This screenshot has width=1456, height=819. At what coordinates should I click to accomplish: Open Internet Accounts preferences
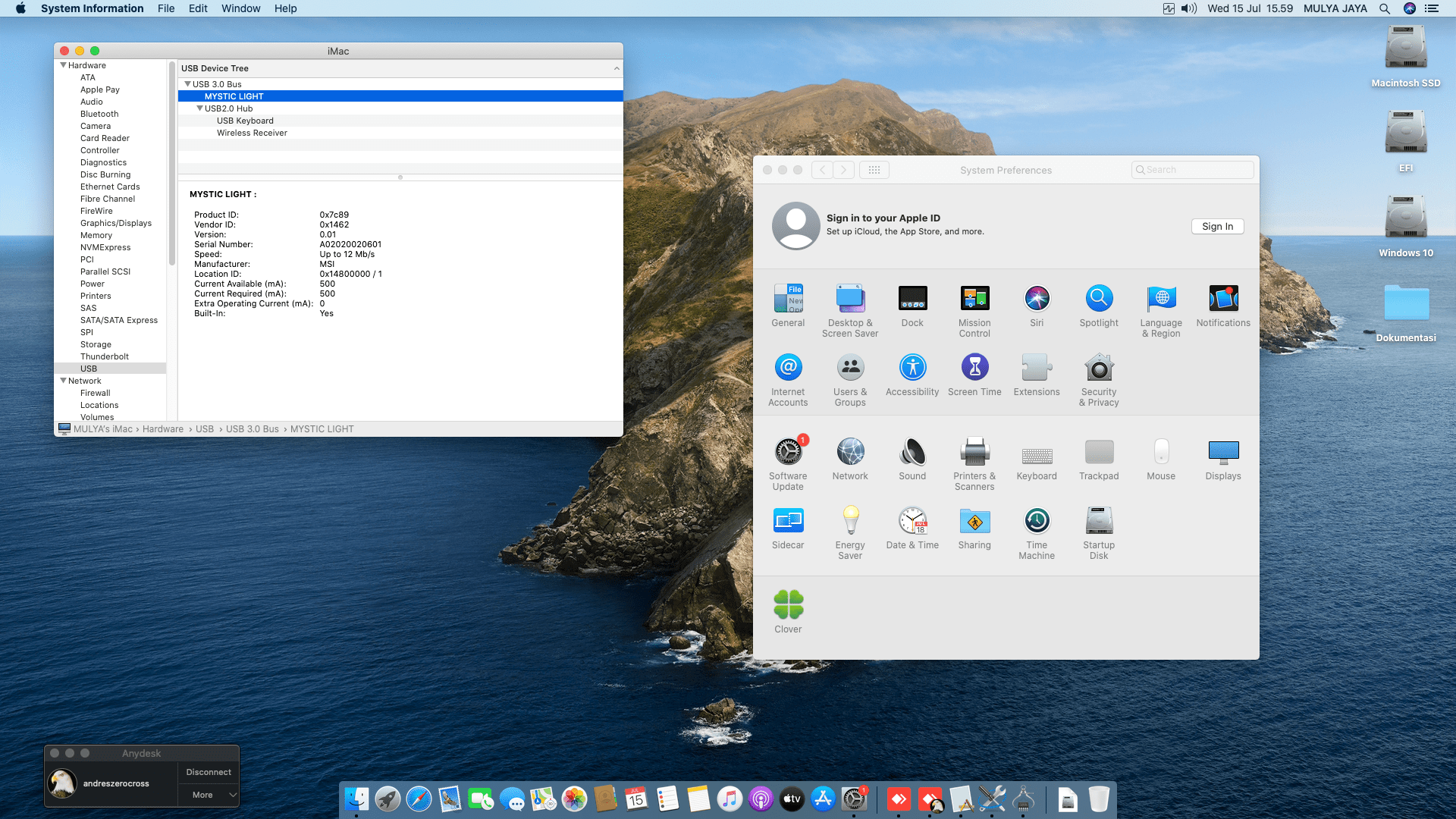pyautogui.click(x=788, y=380)
